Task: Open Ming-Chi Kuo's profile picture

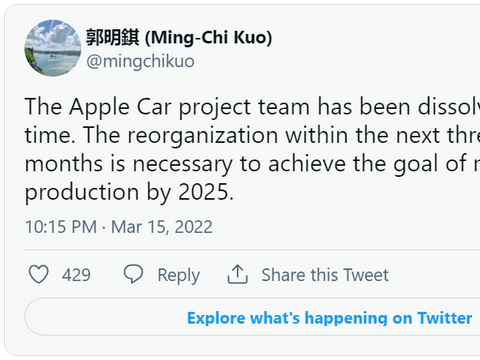Action: click(53, 48)
